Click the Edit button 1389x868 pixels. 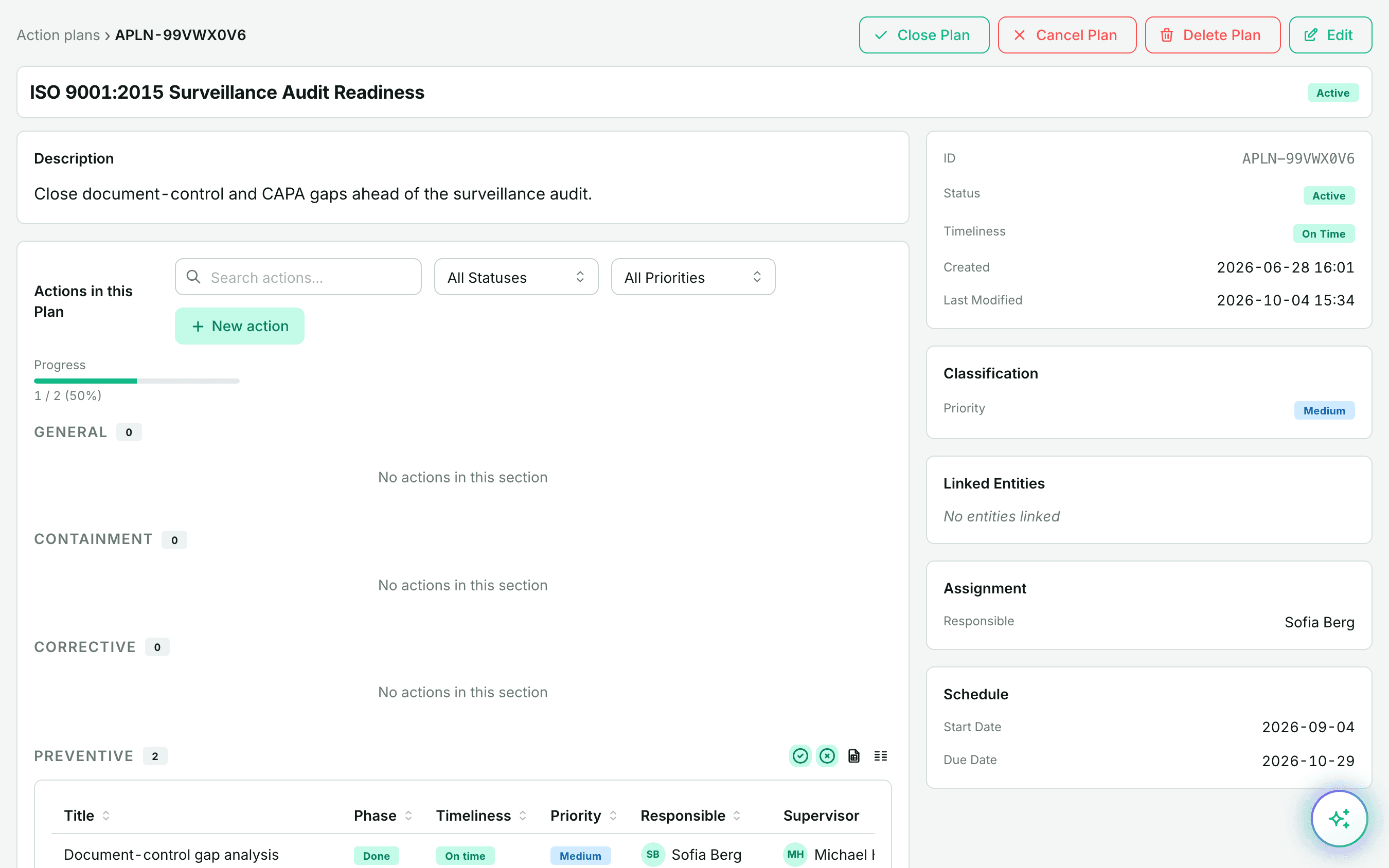pyautogui.click(x=1330, y=35)
